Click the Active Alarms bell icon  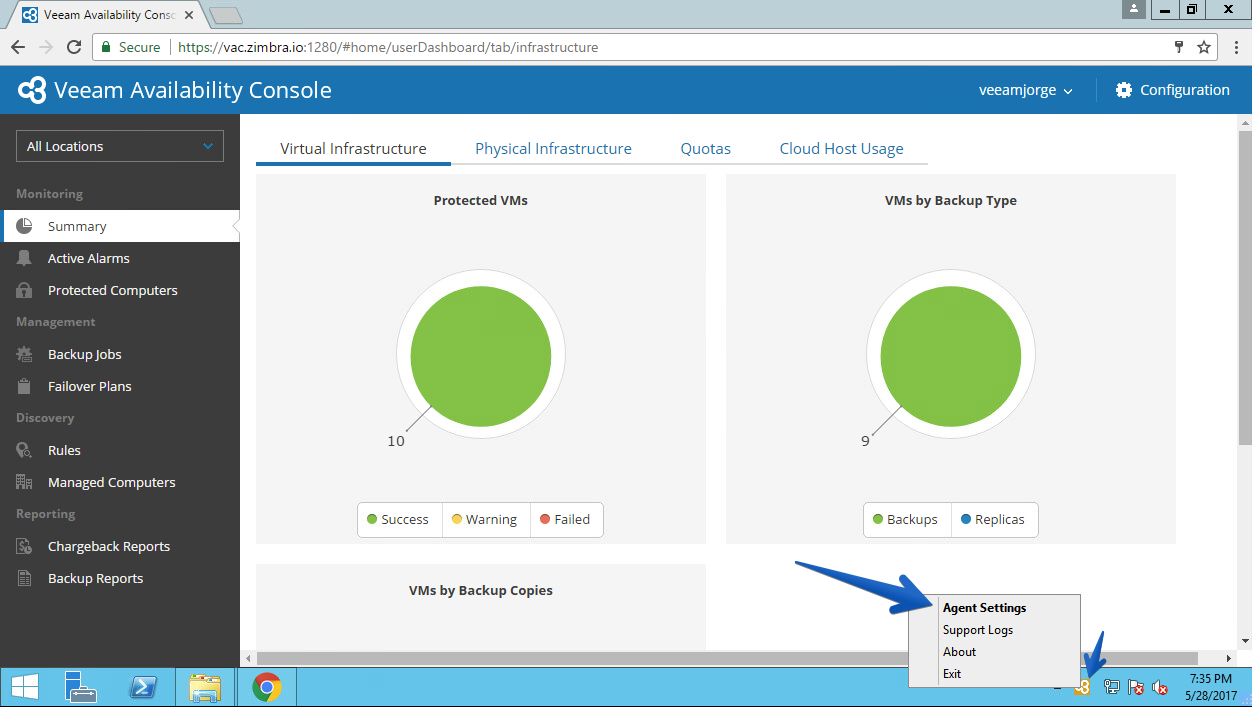[24, 259]
